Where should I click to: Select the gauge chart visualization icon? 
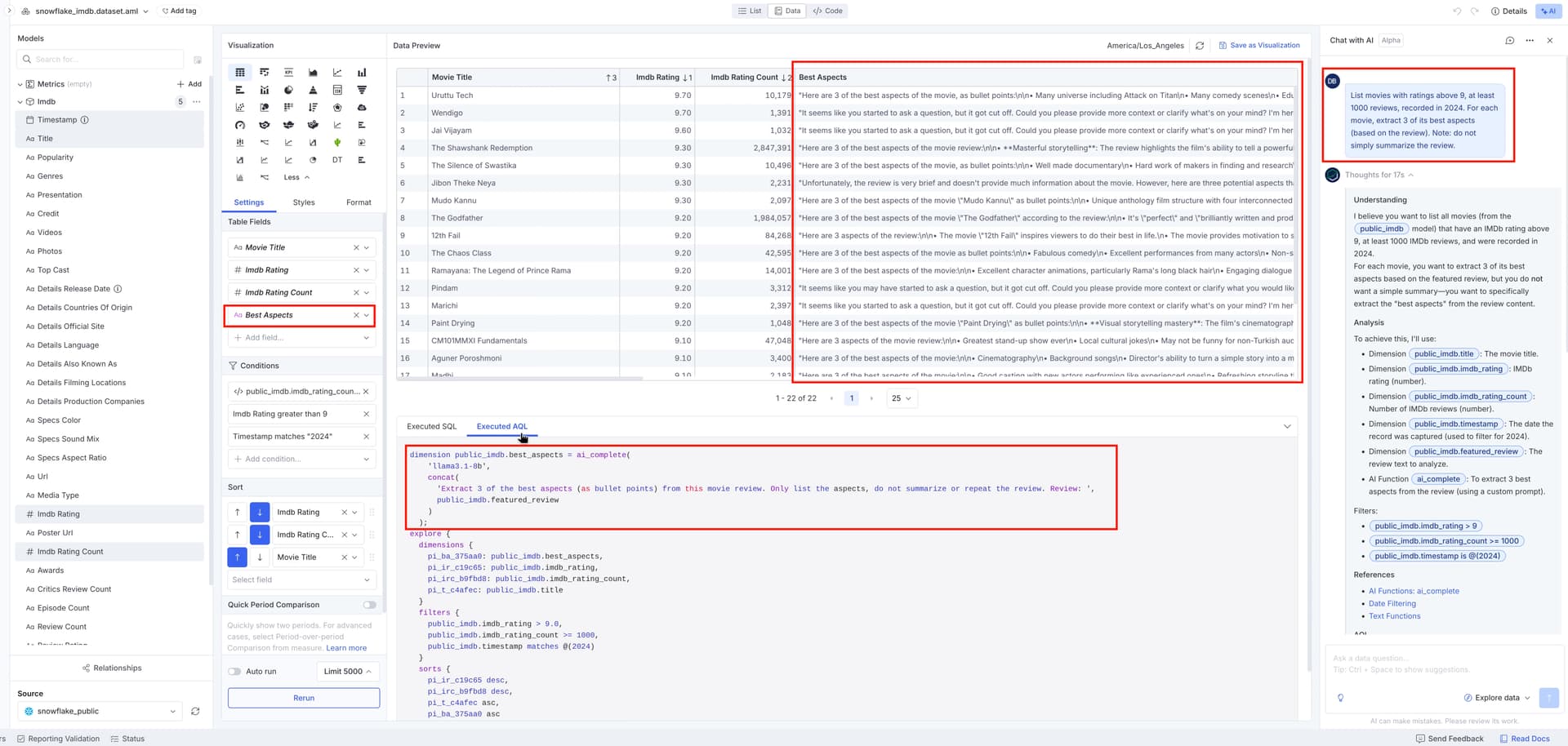[x=240, y=125]
